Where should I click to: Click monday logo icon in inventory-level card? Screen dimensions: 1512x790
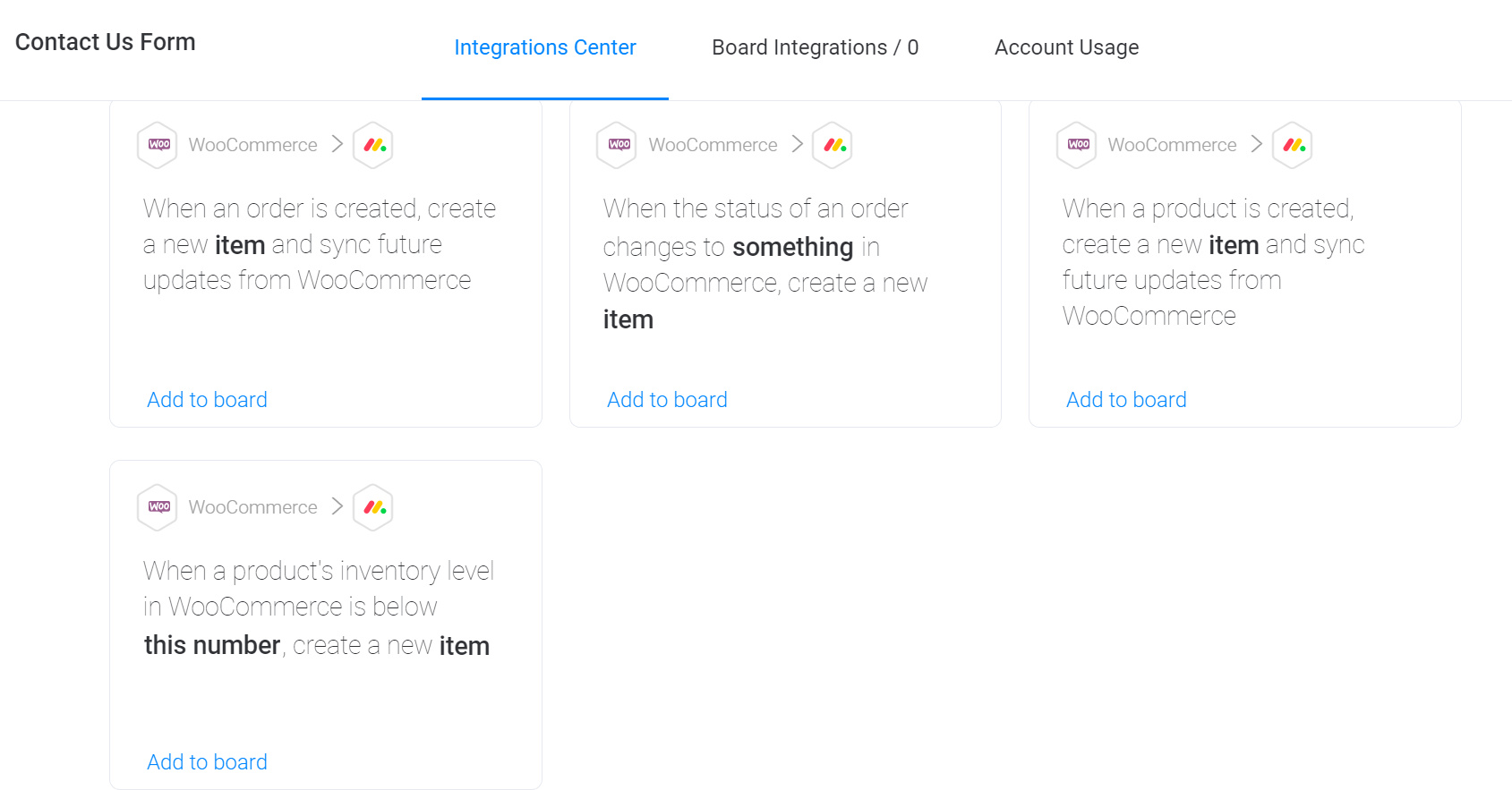(x=373, y=507)
